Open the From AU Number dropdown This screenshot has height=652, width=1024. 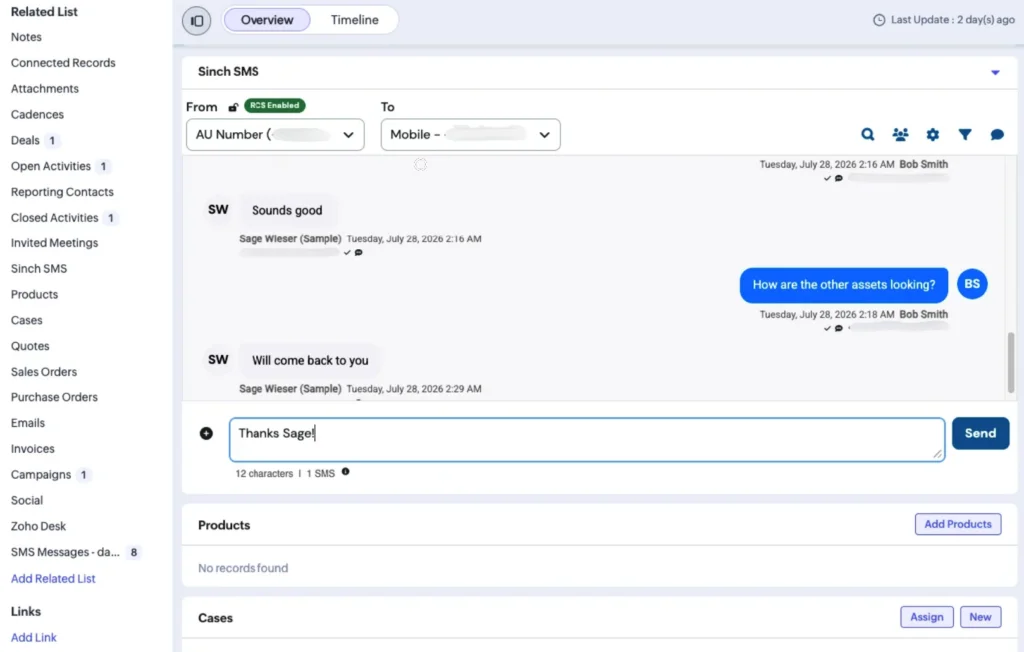pos(275,135)
